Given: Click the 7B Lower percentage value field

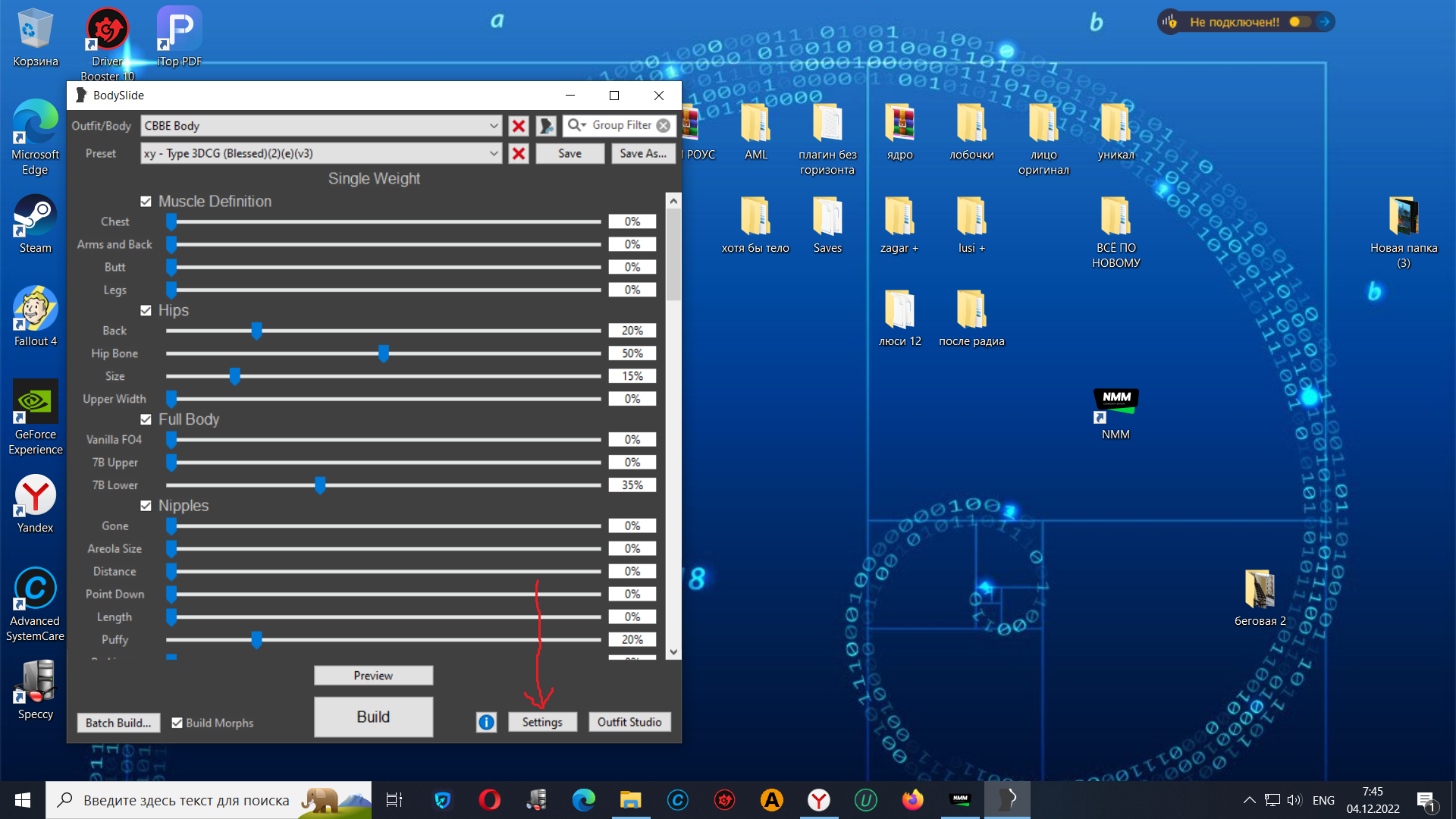Looking at the screenshot, I should click(x=632, y=485).
